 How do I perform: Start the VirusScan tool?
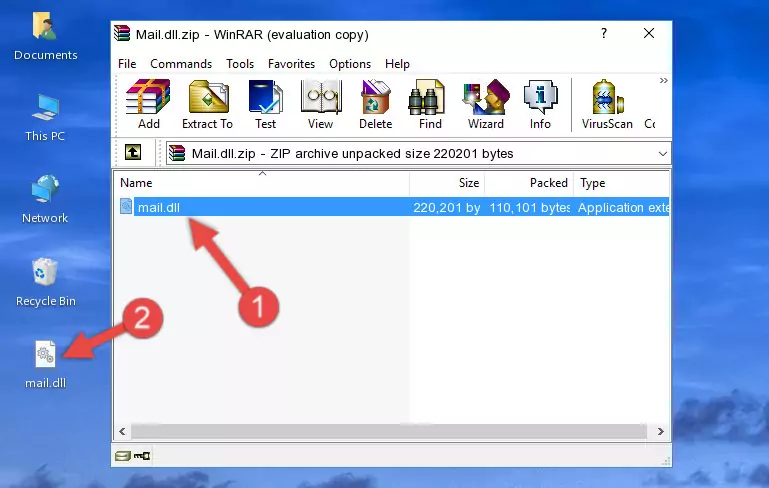click(607, 104)
